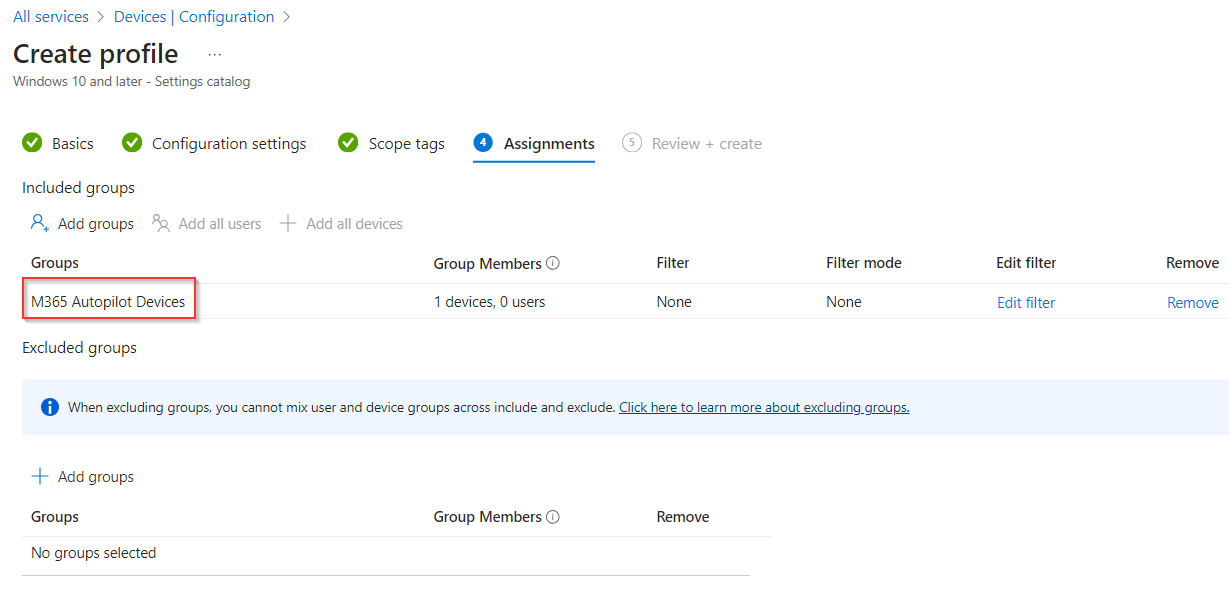Viewport: 1229px width, 611px height.
Task: Switch to the Scope tags tab
Action: 406,144
